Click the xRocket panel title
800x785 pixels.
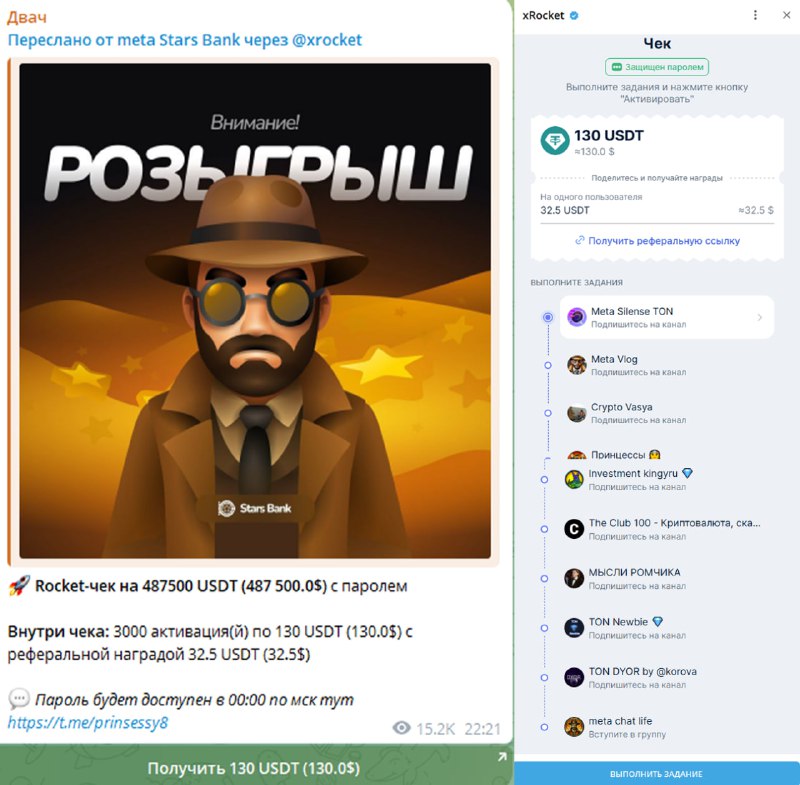coord(543,15)
